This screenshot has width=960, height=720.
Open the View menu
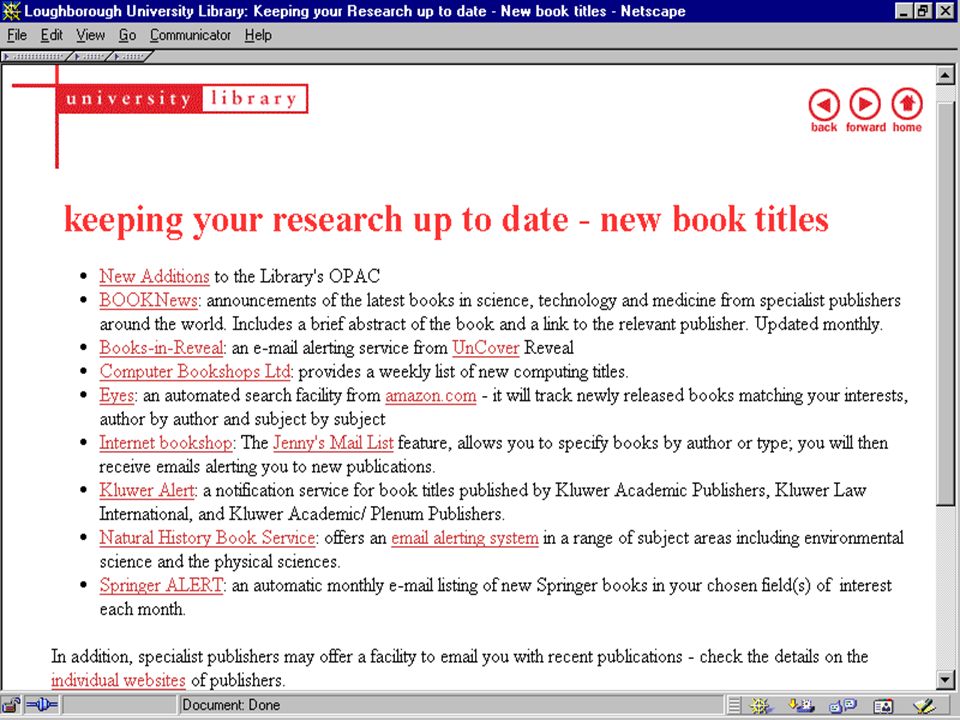91,36
